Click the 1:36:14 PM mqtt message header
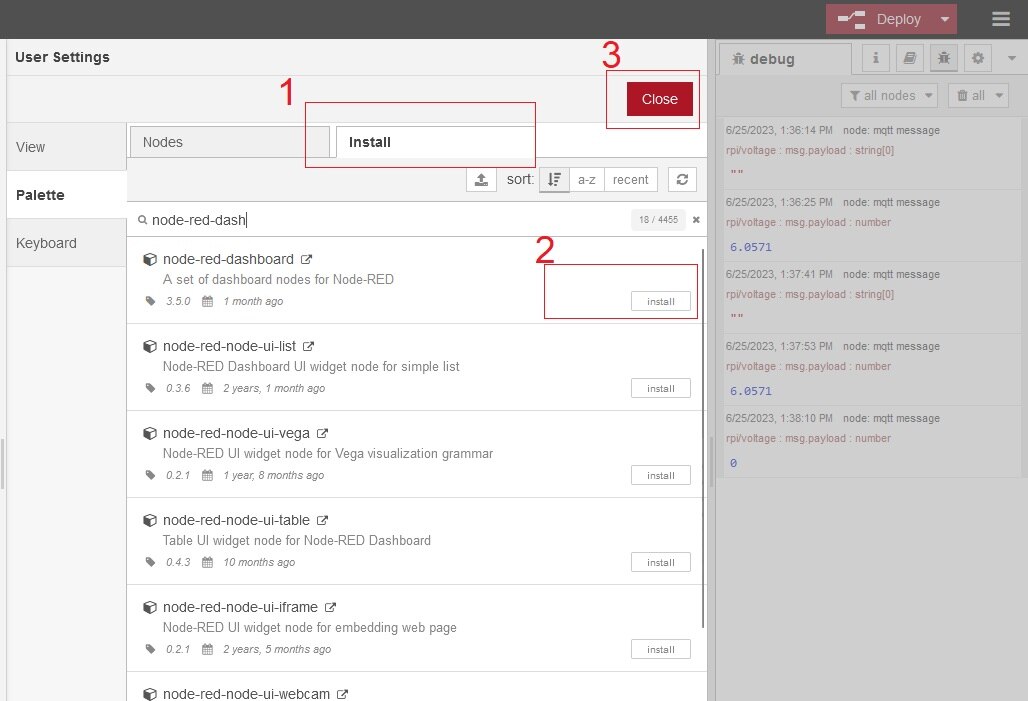 [833, 130]
